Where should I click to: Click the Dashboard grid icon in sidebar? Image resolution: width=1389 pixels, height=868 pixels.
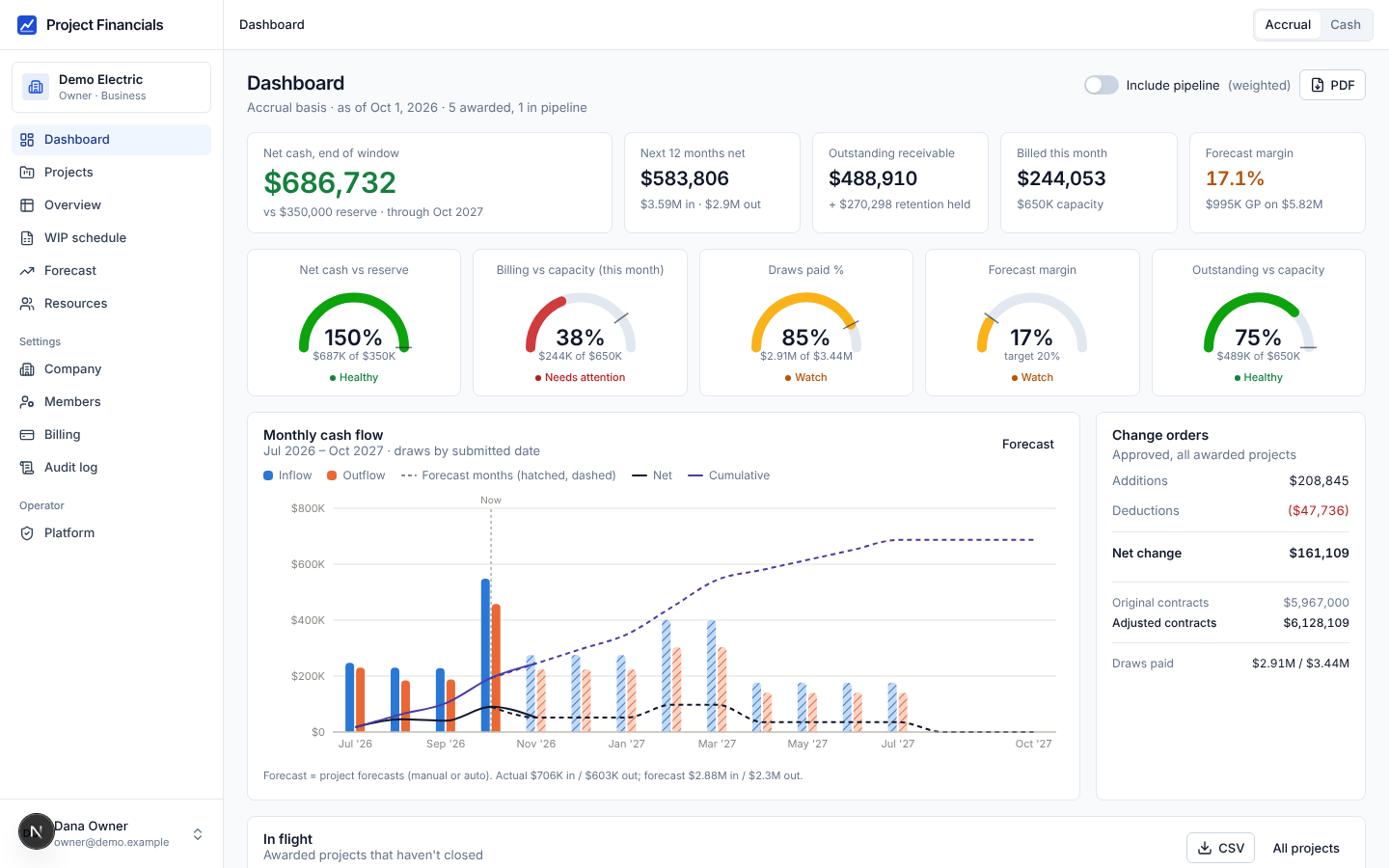[27, 140]
